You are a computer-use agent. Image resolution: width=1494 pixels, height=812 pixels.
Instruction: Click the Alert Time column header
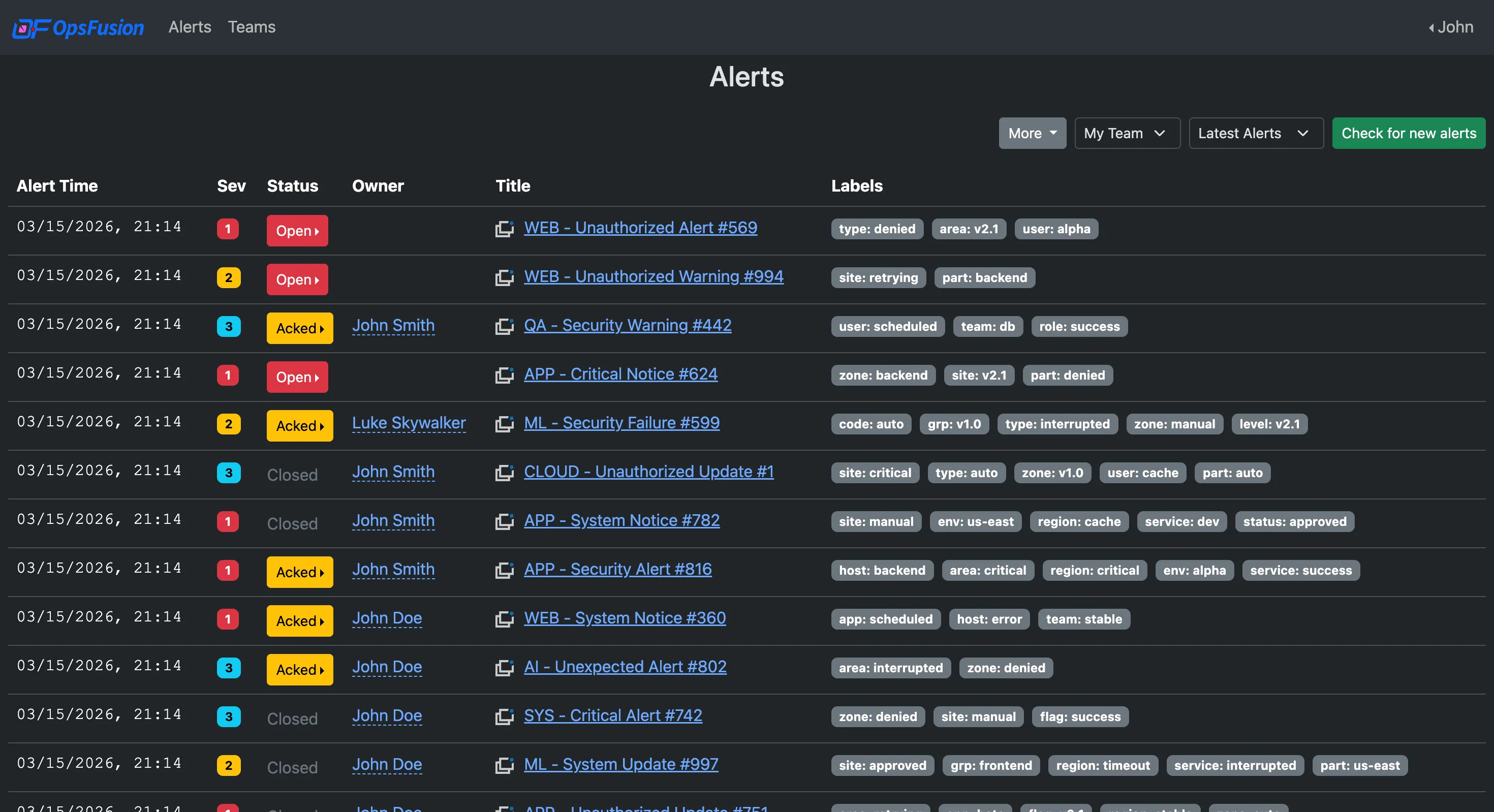tap(57, 185)
